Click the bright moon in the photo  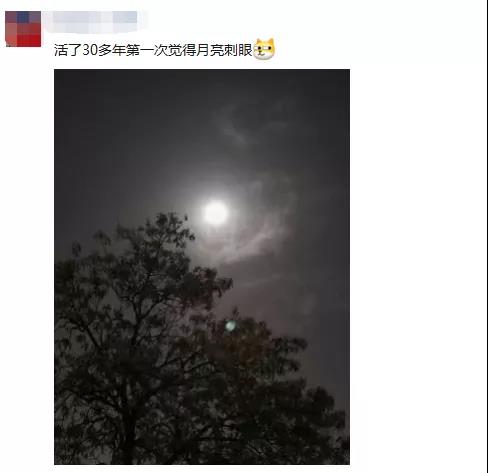click(x=216, y=213)
